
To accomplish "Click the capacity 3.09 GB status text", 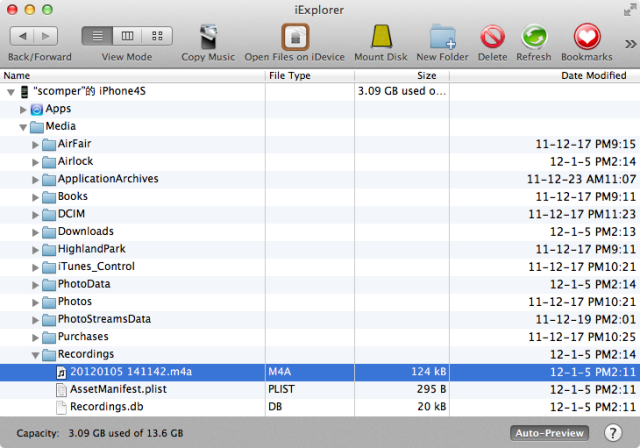I will pos(125,433).
